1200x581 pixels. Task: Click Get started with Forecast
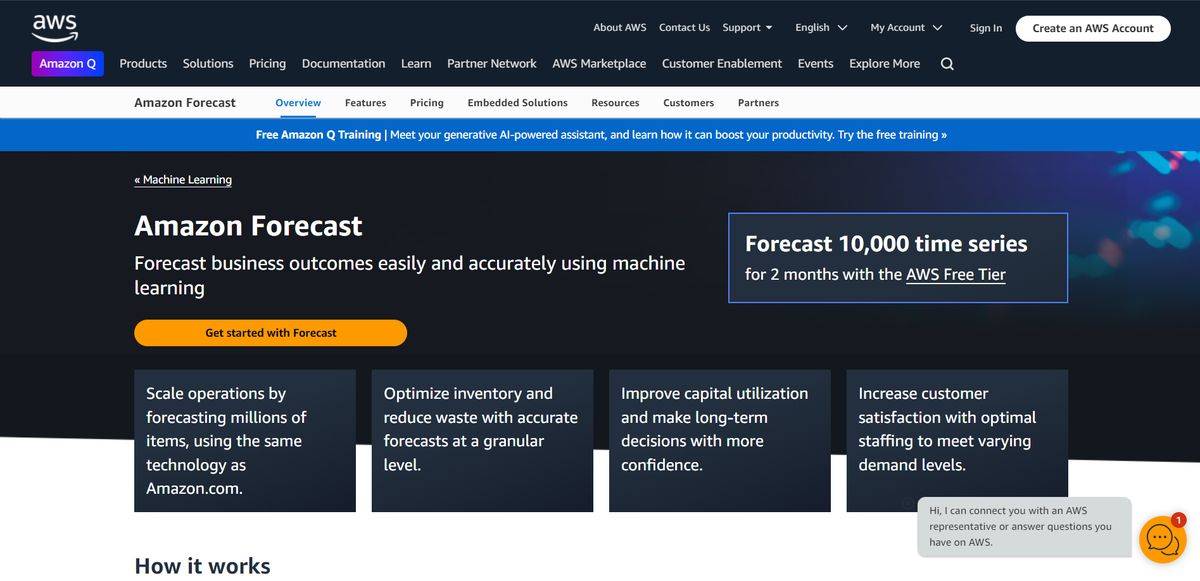click(x=270, y=331)
